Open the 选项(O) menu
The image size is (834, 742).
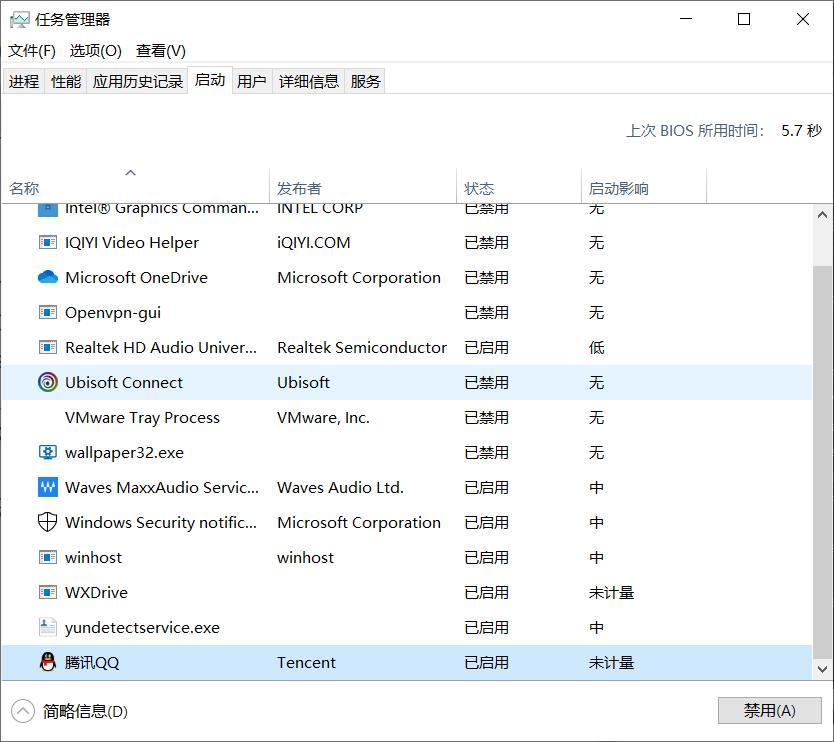(x=95, y=50)
